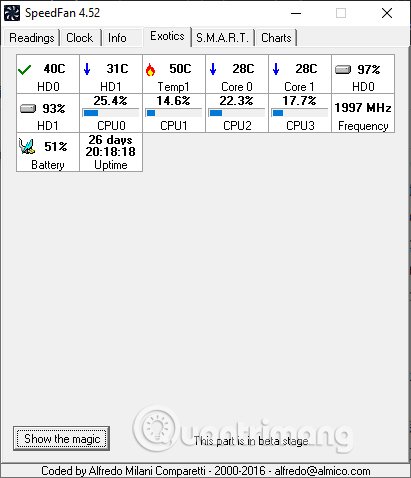This screenshot has width=411, height=478.
Task: Click the CPU2 usage bar
Action: [x=237, y=113]
